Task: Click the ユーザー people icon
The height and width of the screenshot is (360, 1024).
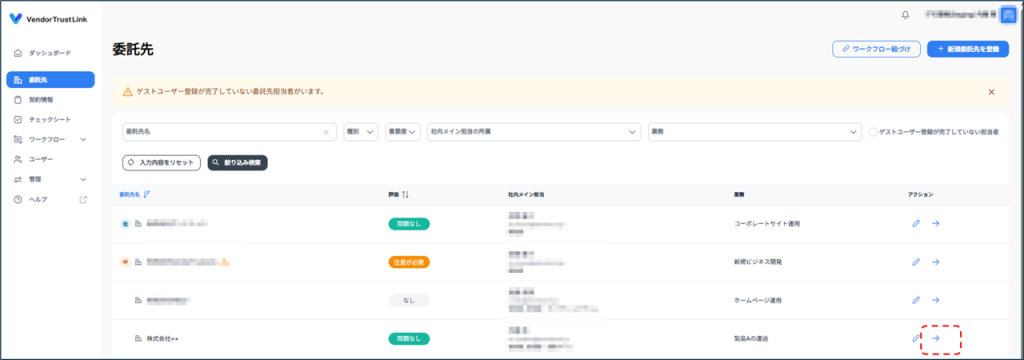Action: 18,159
